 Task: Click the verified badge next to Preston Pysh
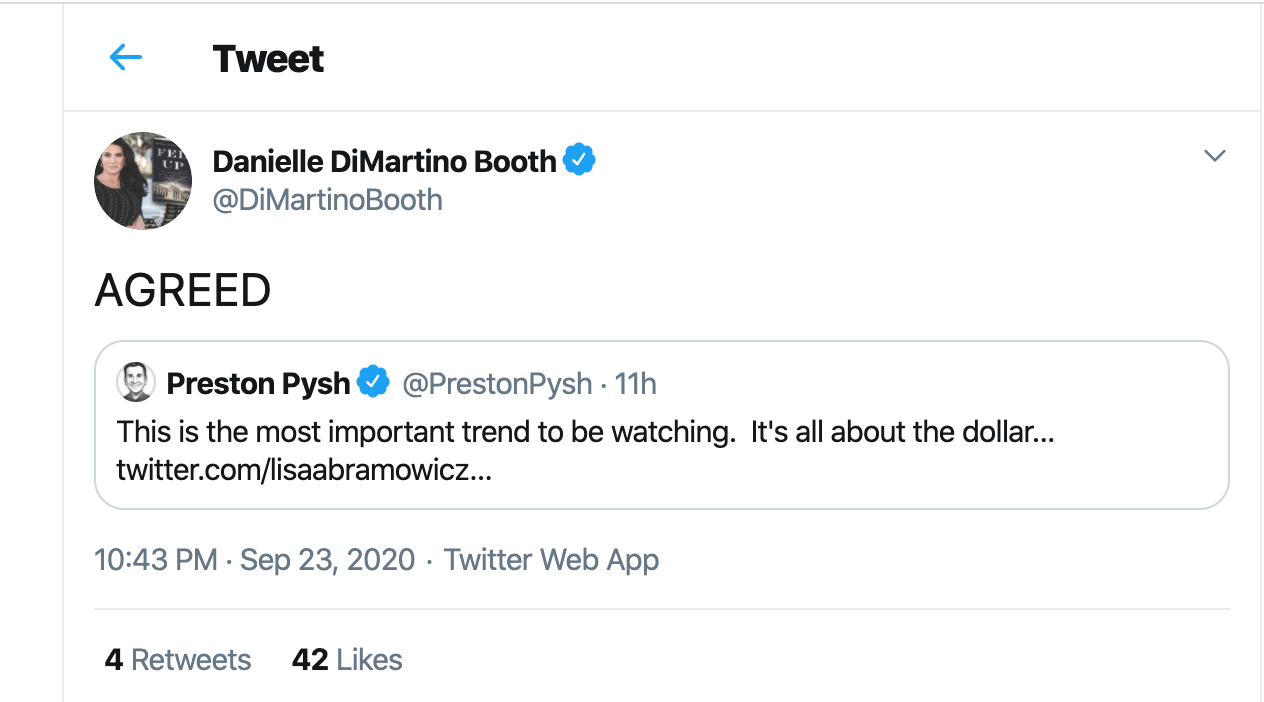373,382
